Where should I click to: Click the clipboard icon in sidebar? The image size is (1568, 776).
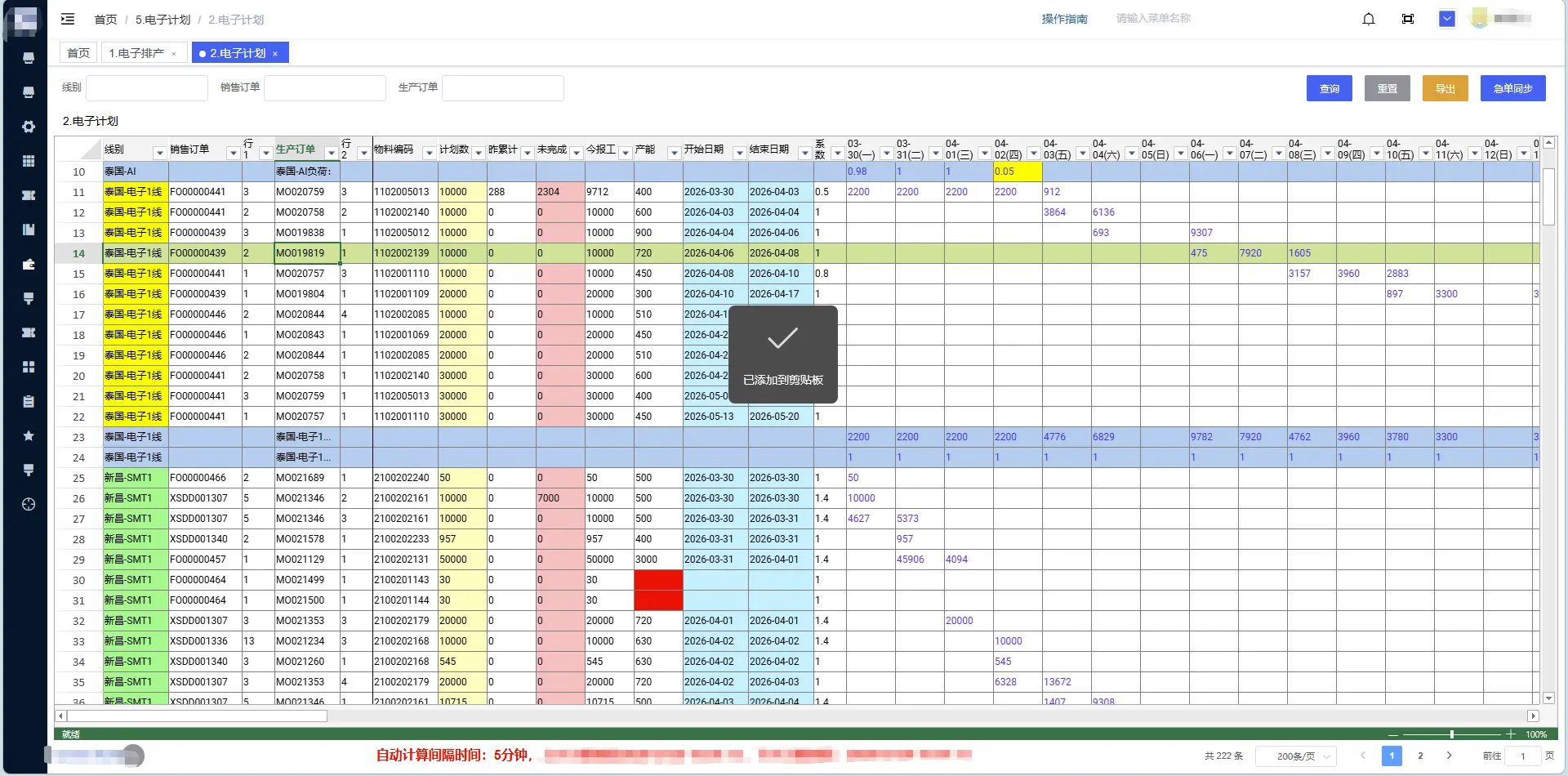coord(29,401)
